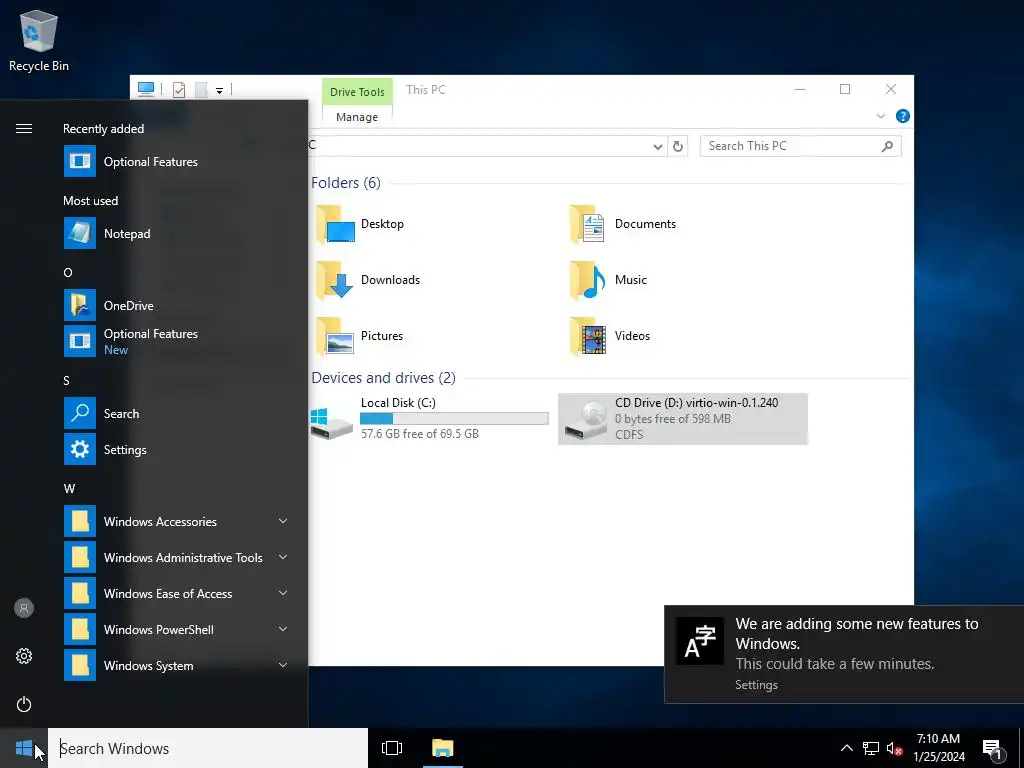
Task: Collapse the Devices and drives (2) group
Action: coord(383,378)
